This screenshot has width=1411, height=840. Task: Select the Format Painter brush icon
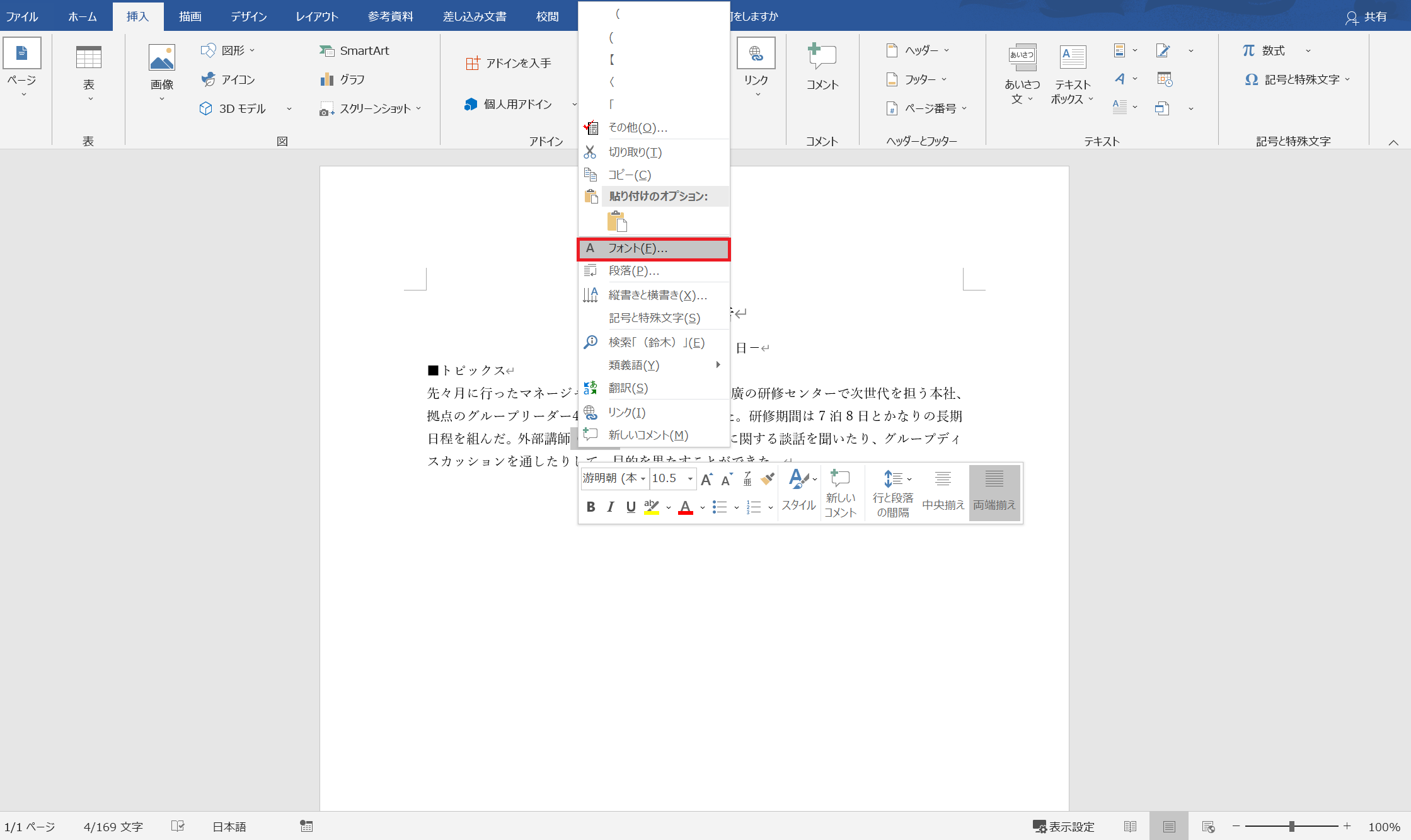(x=767, y=479)
